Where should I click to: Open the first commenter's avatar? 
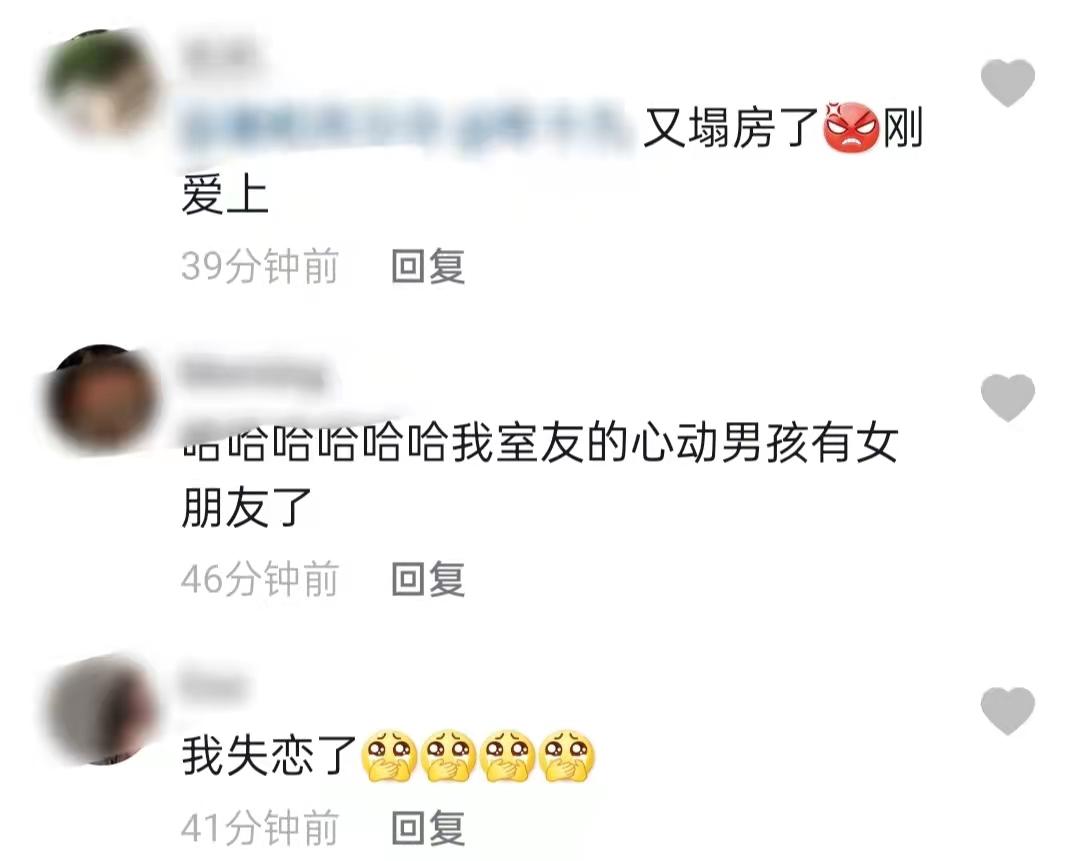[102, 86]
